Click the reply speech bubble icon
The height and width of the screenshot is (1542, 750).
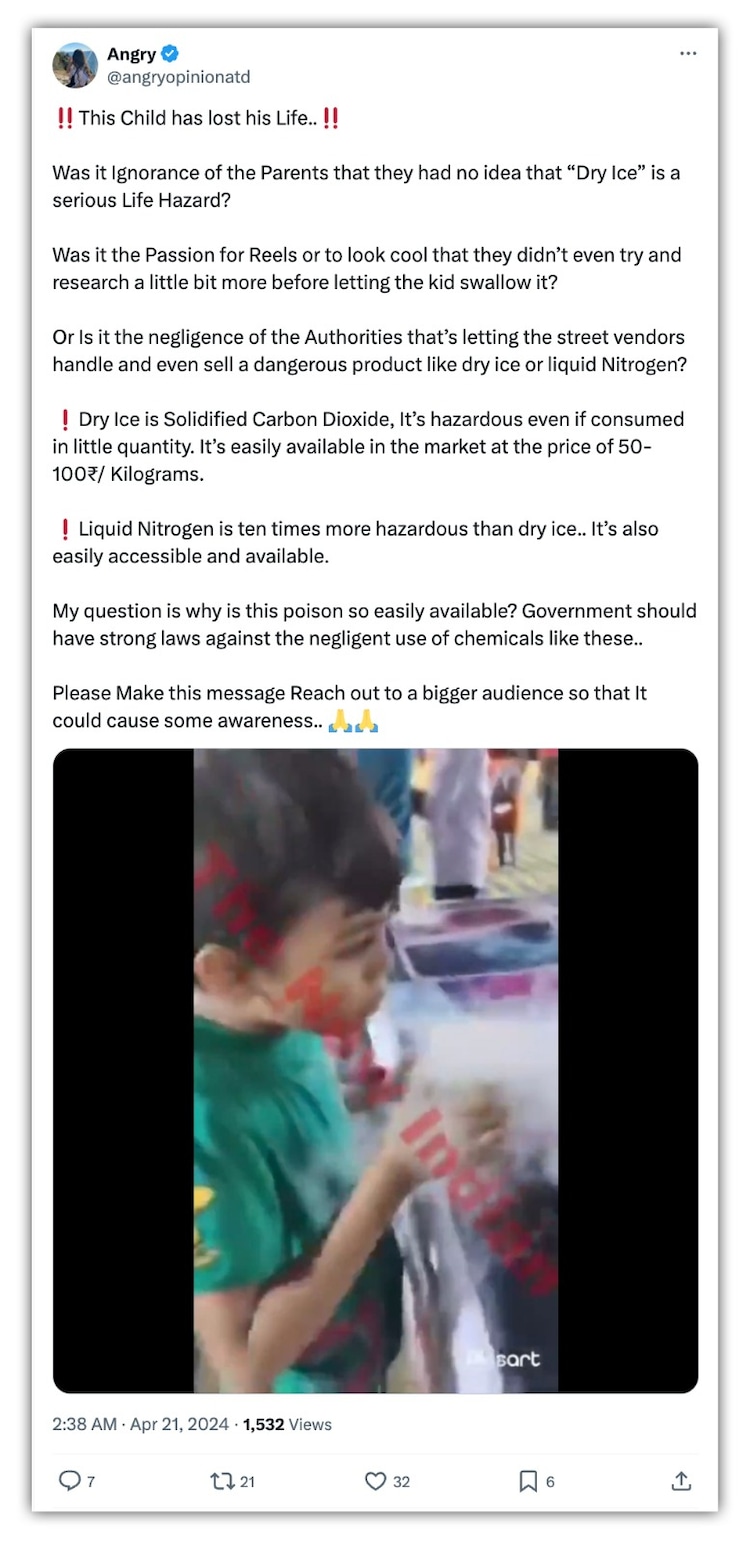point(70,1481)
